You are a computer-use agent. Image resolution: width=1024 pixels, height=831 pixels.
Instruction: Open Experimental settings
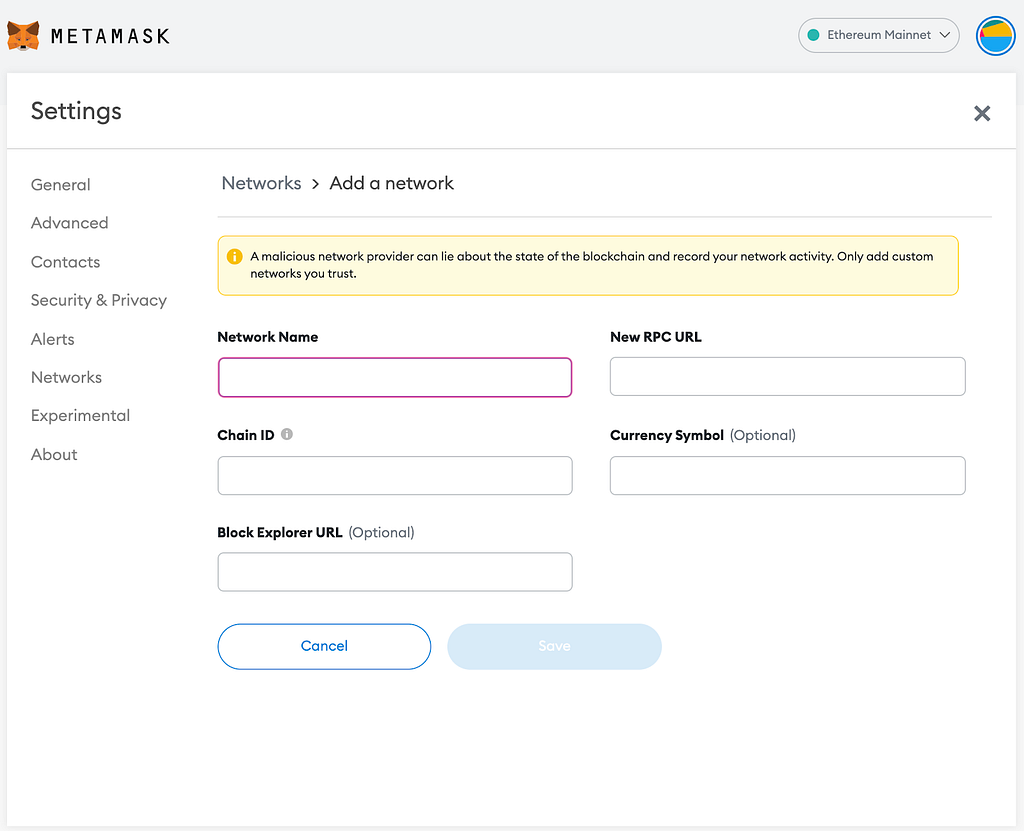click(x=81, y=416)
